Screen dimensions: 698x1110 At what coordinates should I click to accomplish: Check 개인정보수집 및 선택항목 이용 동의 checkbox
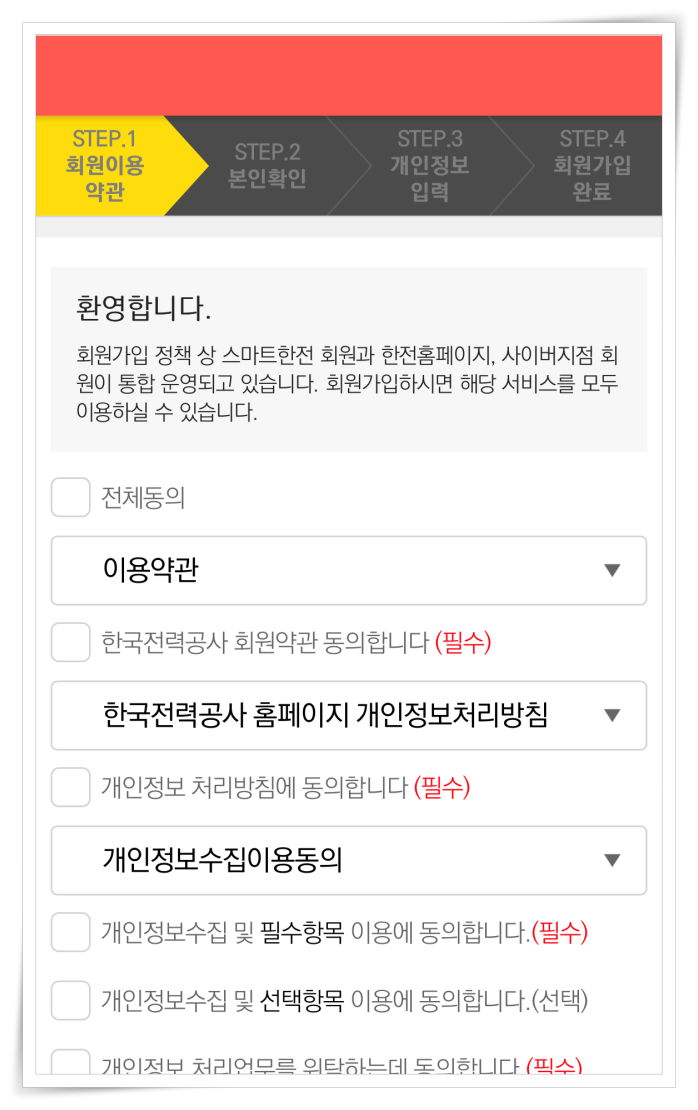[70, 1000]
